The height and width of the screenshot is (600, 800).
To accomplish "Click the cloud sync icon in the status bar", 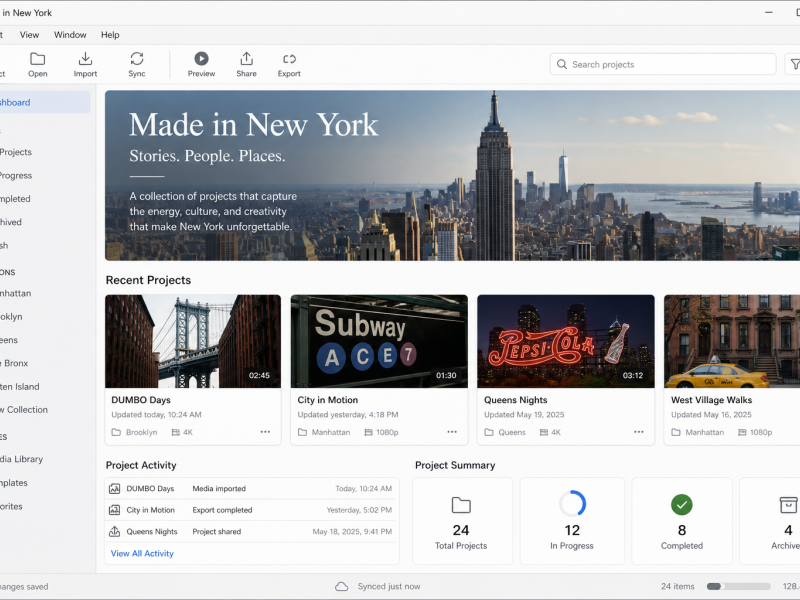I will click(x=341, y=587).
